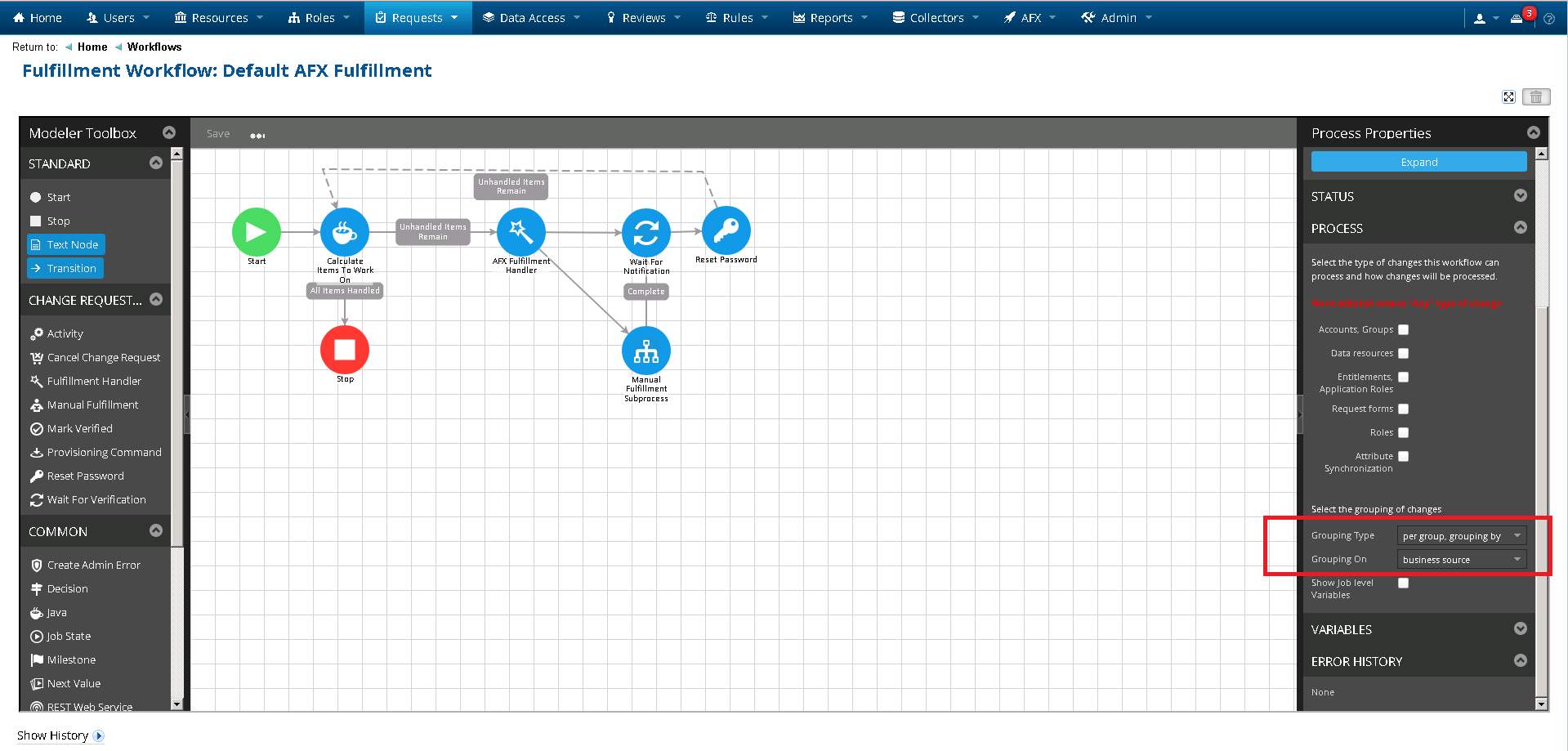Screen dimensions: 1568x751
Task: Click the delete trash icon above the modeler
Action: [1536, 97]
